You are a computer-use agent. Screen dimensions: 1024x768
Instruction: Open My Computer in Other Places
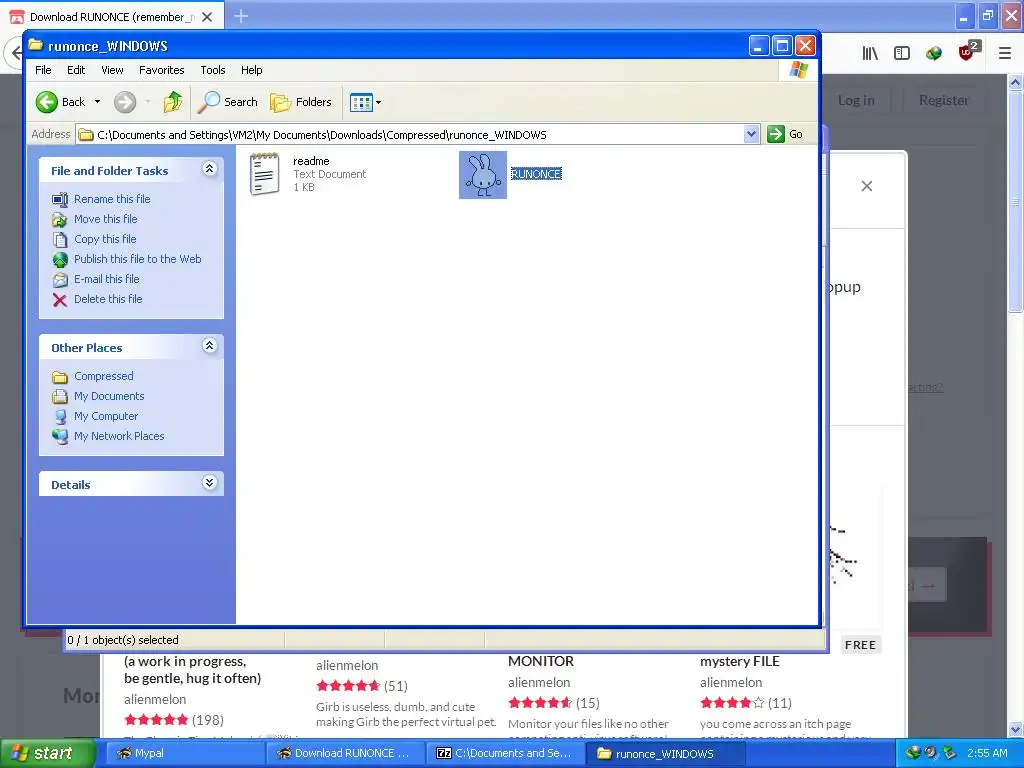click(106, 416)
